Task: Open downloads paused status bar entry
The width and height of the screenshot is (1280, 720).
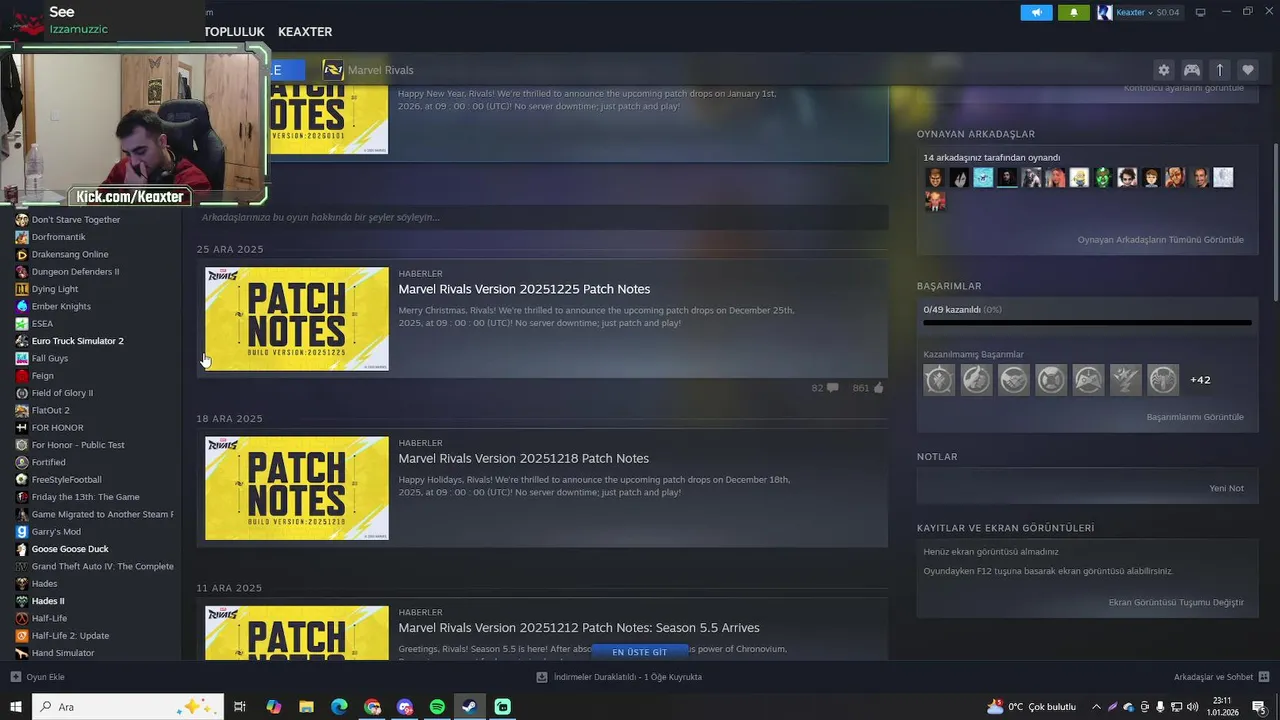Action: tap(619, 677)
